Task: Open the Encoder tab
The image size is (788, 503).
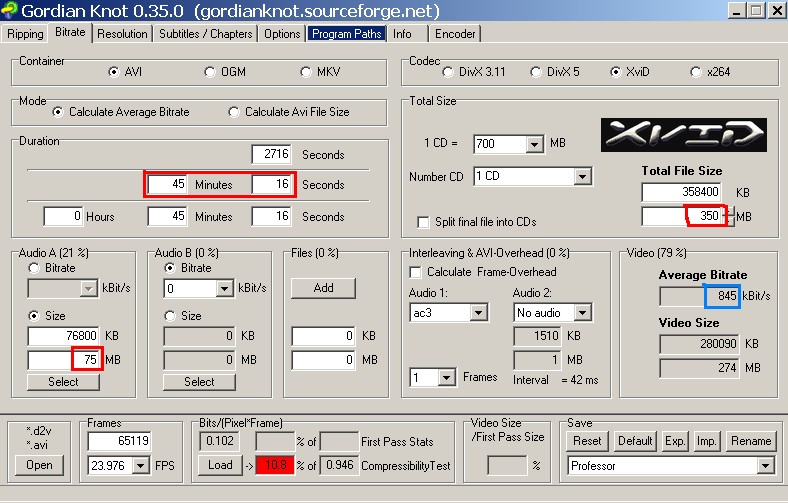Action: [x=455, y=34]
